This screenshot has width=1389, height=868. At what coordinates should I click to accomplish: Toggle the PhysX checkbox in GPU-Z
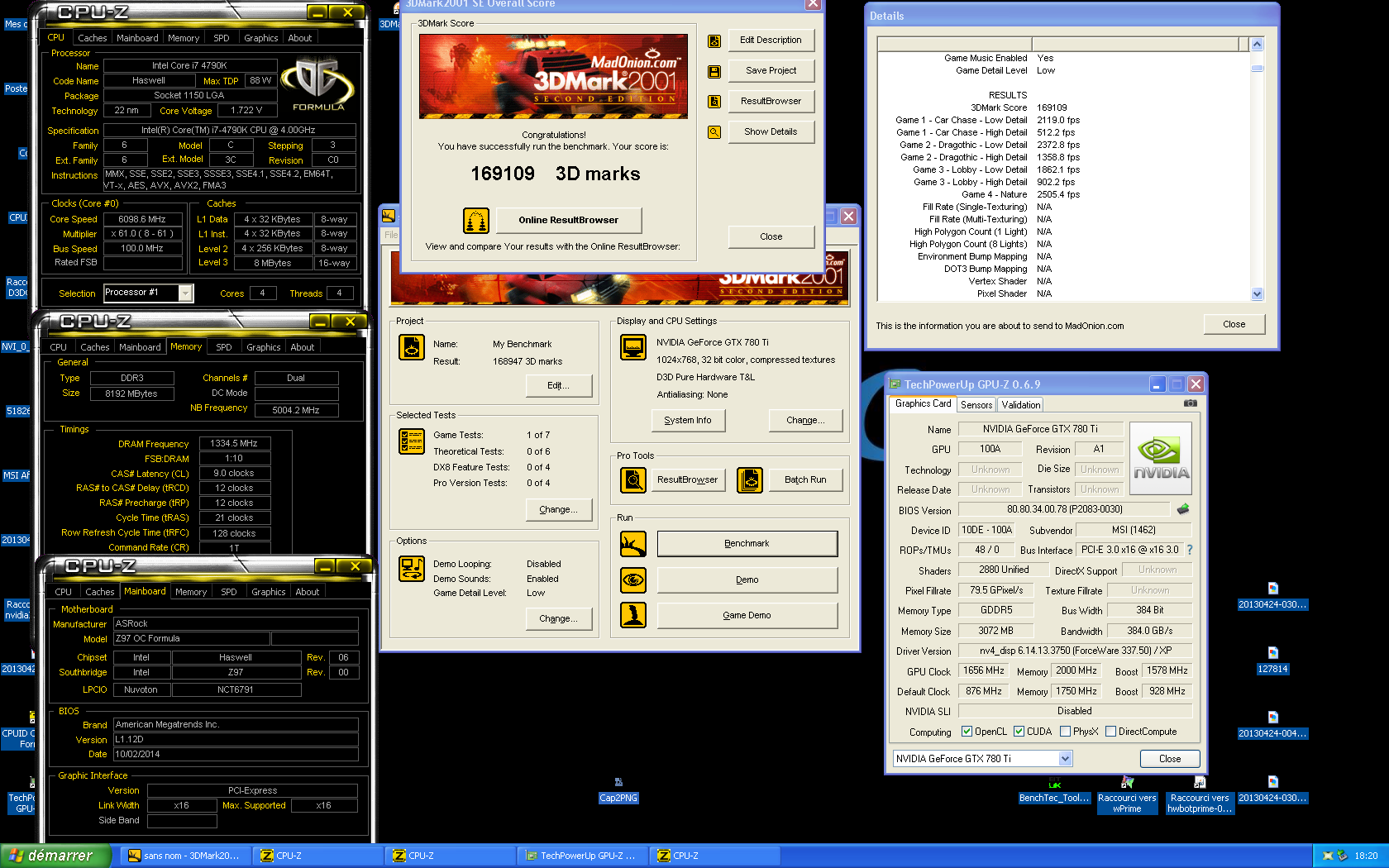pyautogui.click(x=1065, y=732)
